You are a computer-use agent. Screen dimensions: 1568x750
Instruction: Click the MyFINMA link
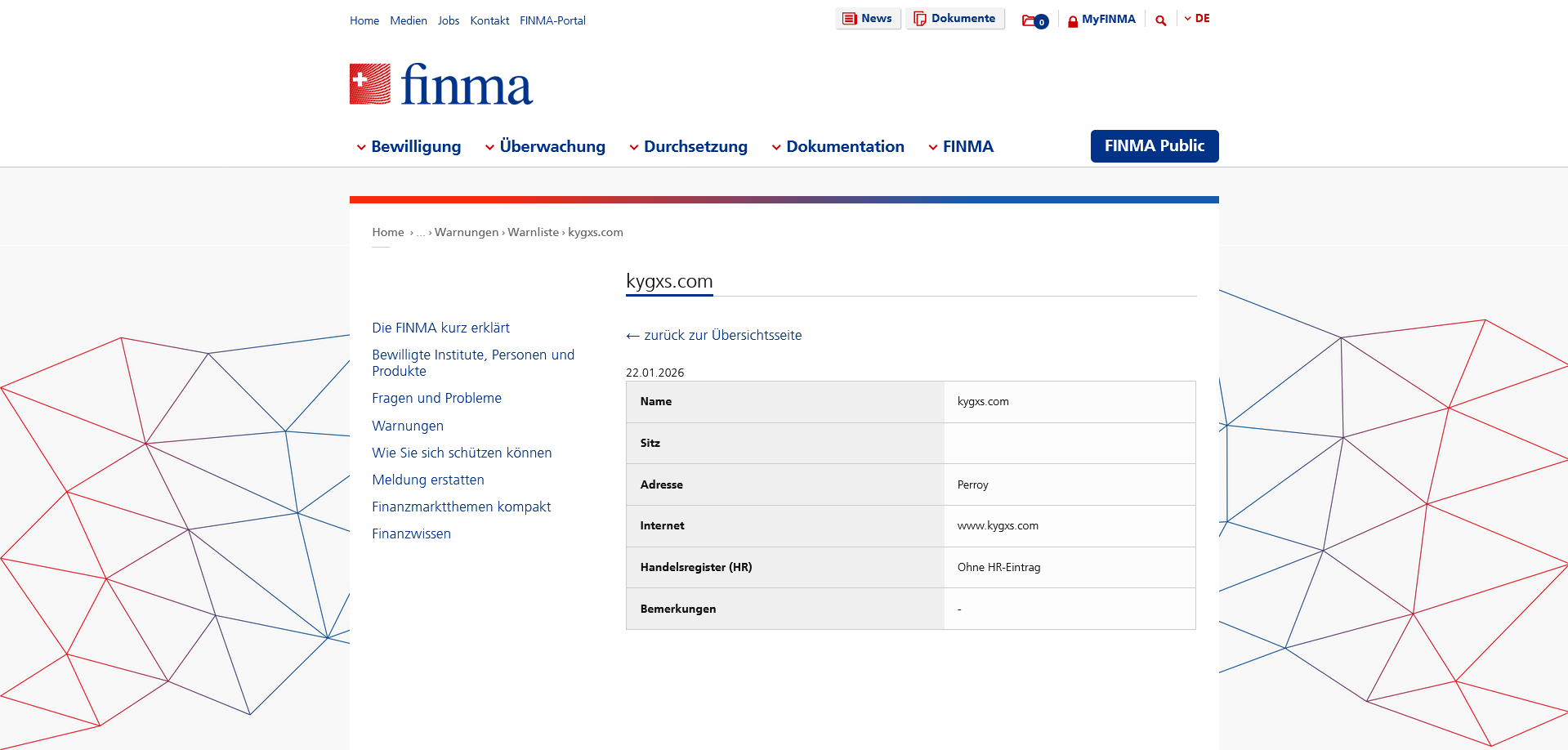tap(1109, 19)
